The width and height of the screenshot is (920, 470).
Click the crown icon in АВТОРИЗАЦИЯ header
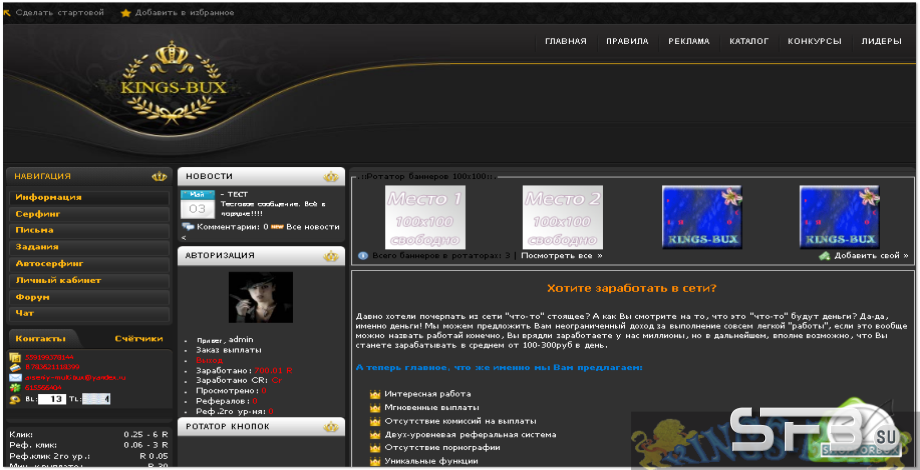tap(332, 256)
